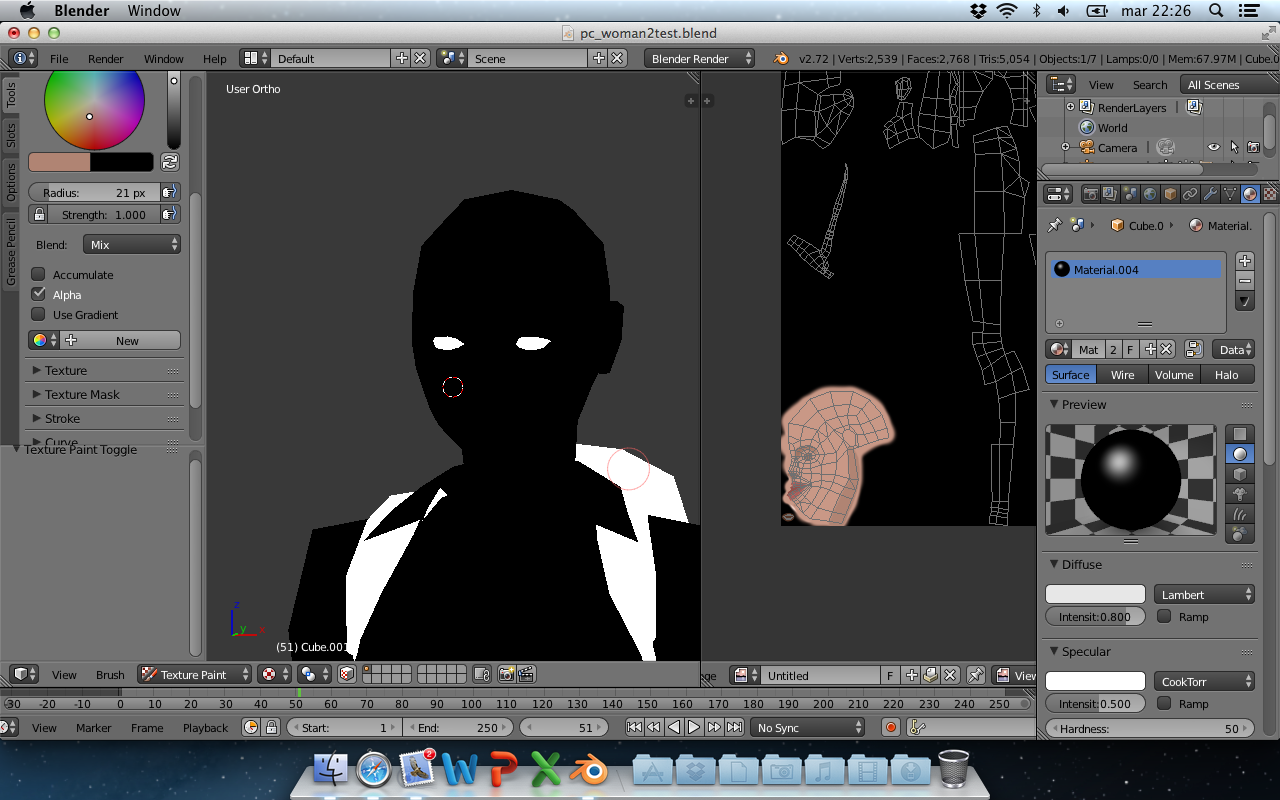Open the Modifiers wrench tab in Properties
Screen dimensions: 1280x800
pyautogui.click(x=1210, y=194)
